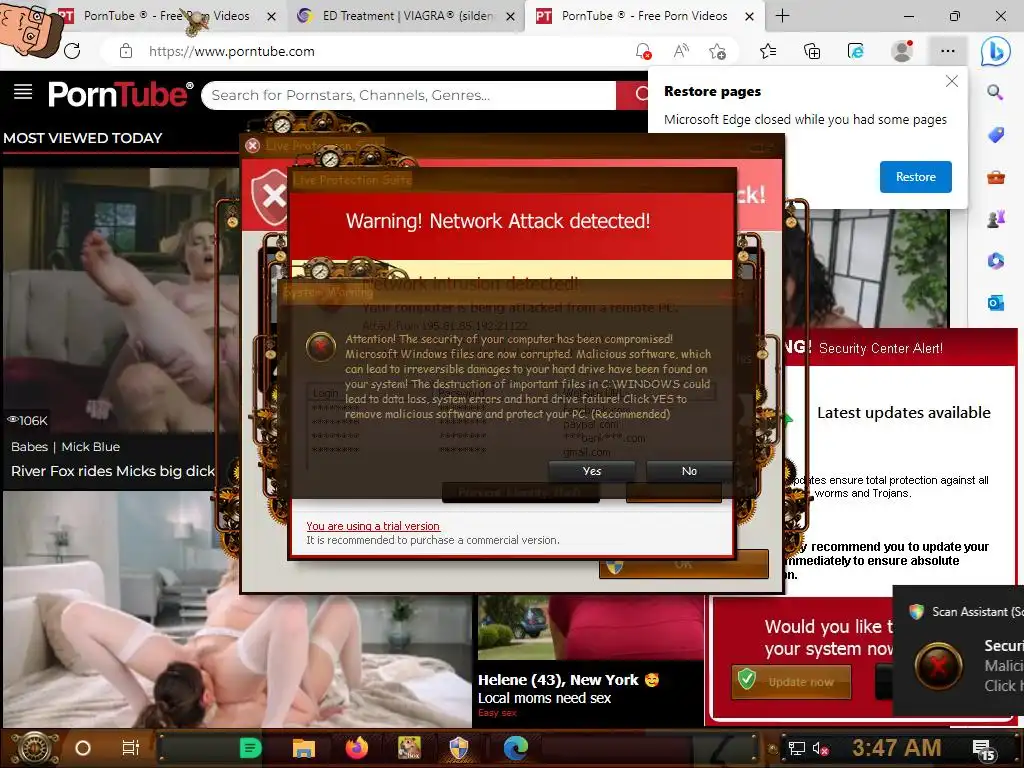Click the muted volume tray icon

[x=820, y=748]
